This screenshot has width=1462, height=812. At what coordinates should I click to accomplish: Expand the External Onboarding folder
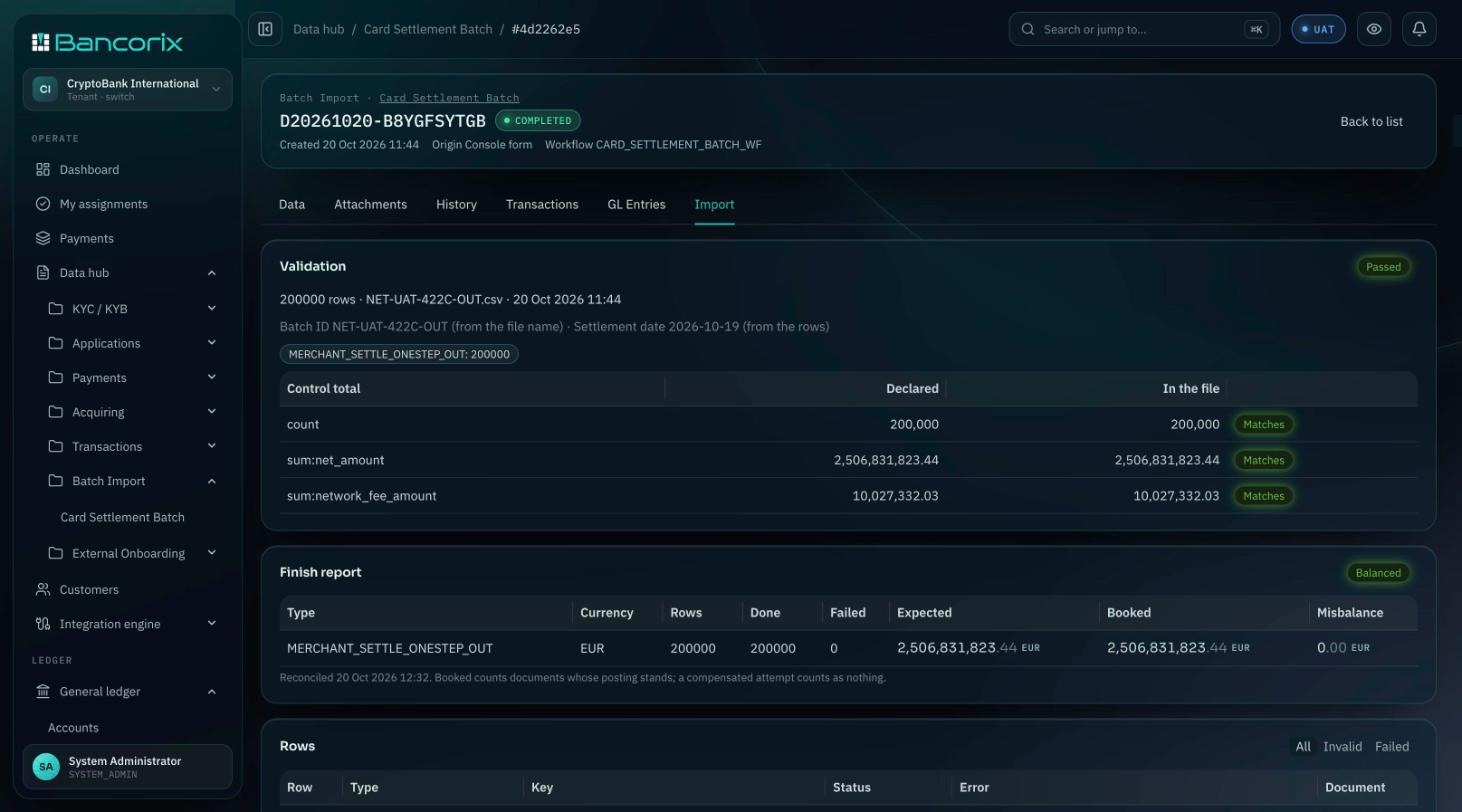pyautogui.click(x=212, y=553)
